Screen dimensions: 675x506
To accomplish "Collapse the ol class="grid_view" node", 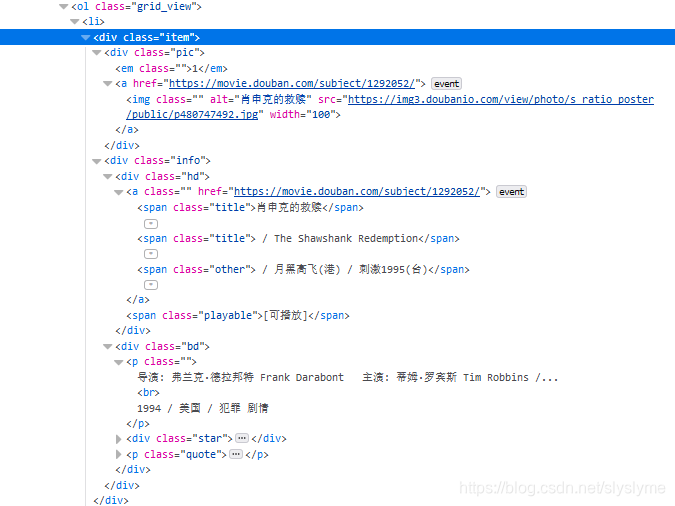I will pos(64,6).
